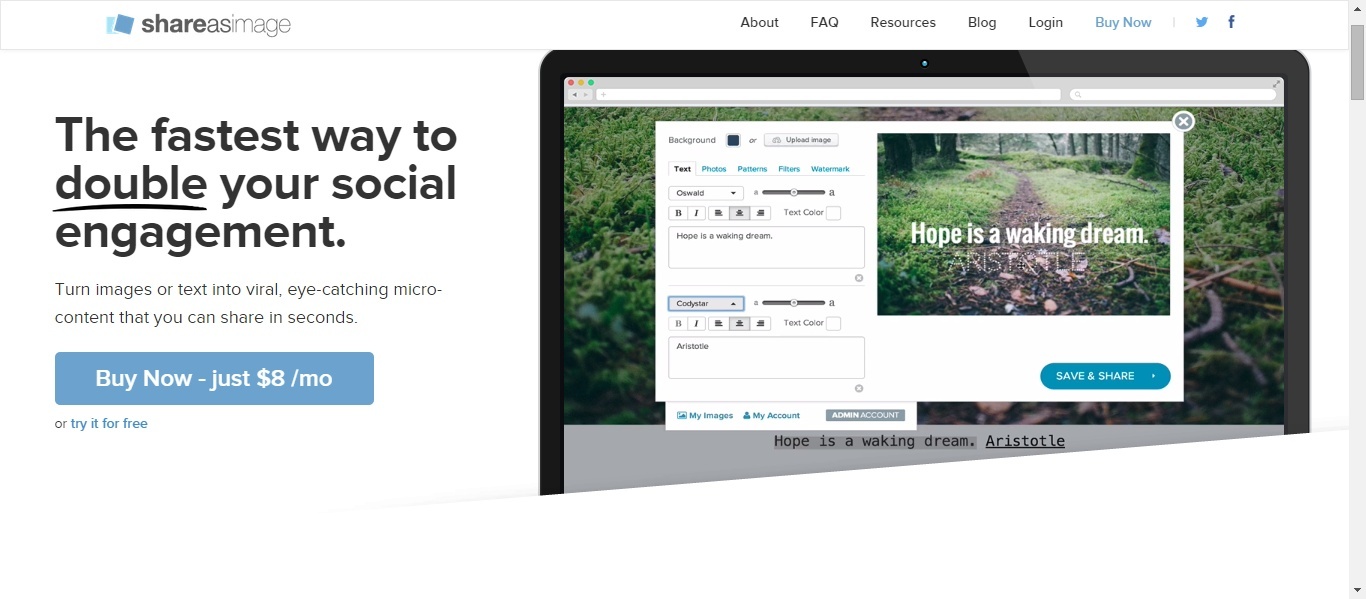The image size is (1366, 599).
Task: Switch to the Filters tab
Action: coord(789,169)
